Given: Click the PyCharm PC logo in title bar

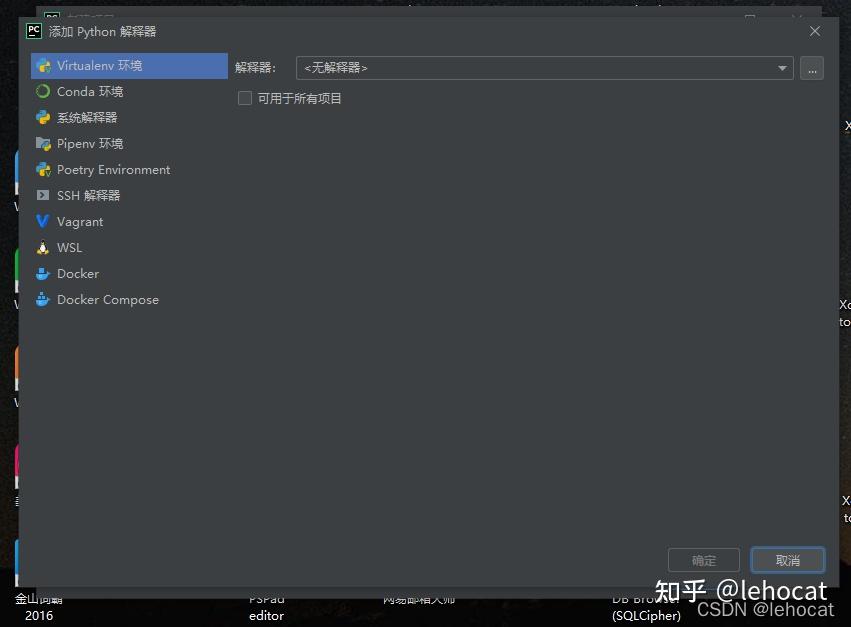Looking at the screenshot, I should (x=34, y=31).
